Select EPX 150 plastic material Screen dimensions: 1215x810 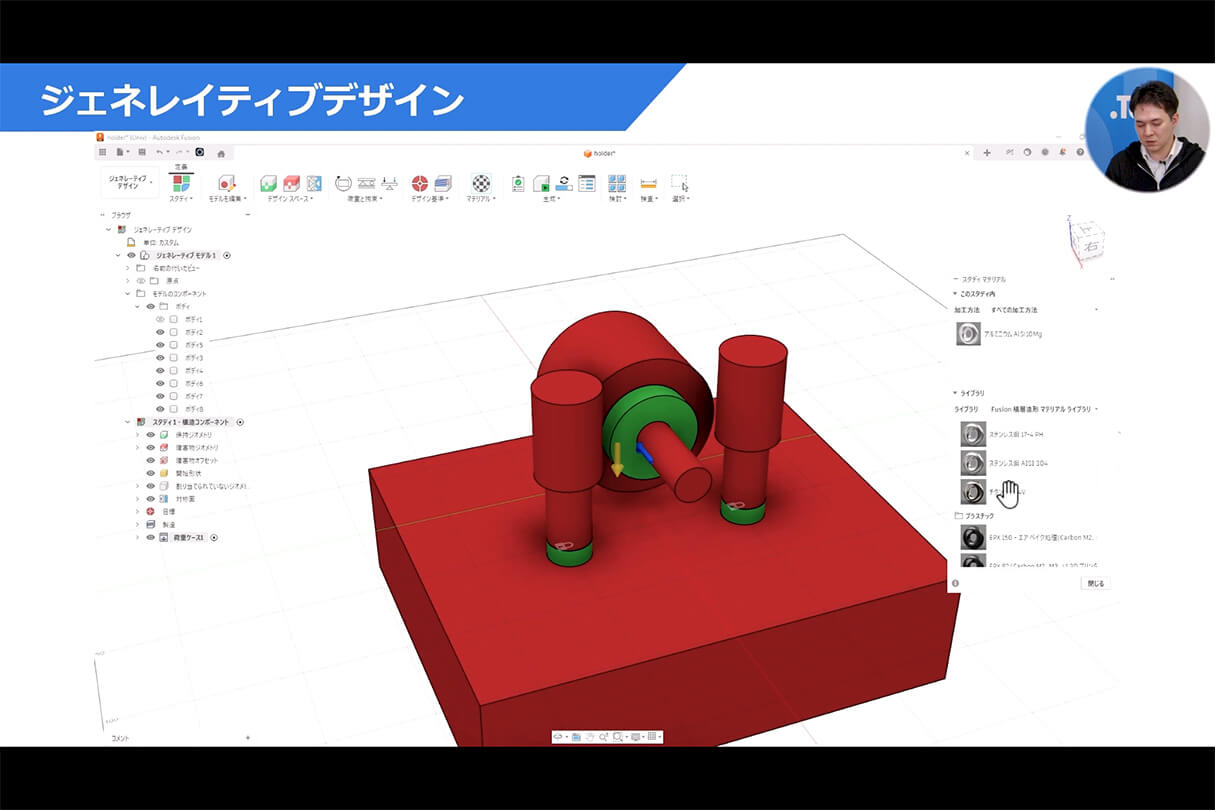click(1030, 538)
